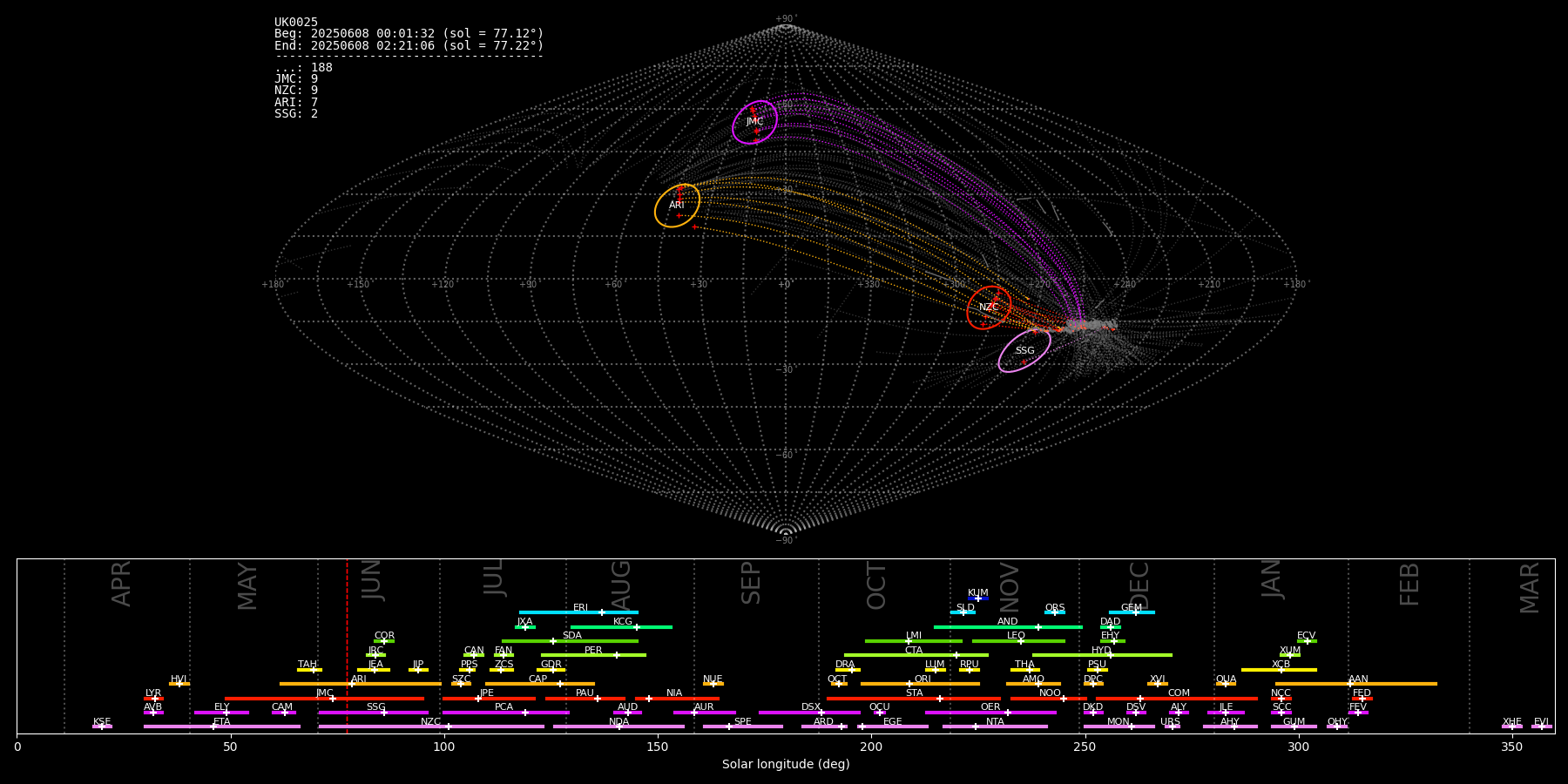Click the KCG shower bar in the timeline

coord(621,626)
